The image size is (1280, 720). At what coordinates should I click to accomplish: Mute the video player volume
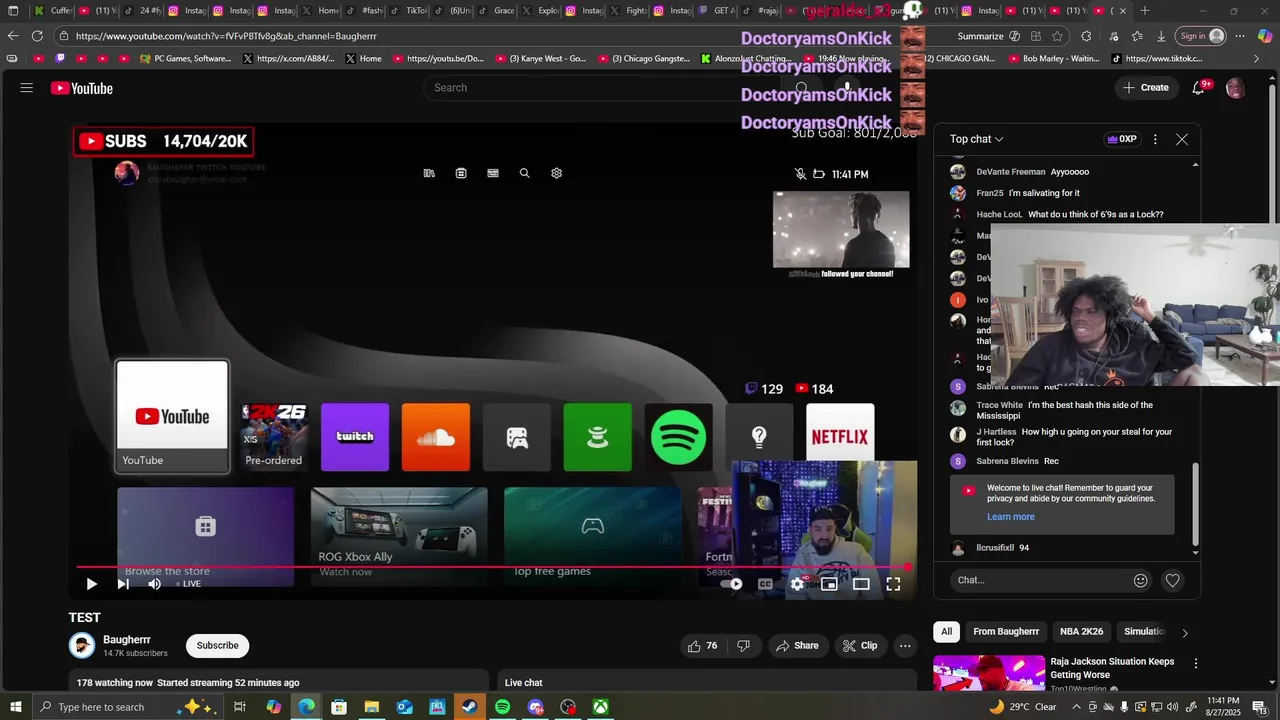[154, 584]
